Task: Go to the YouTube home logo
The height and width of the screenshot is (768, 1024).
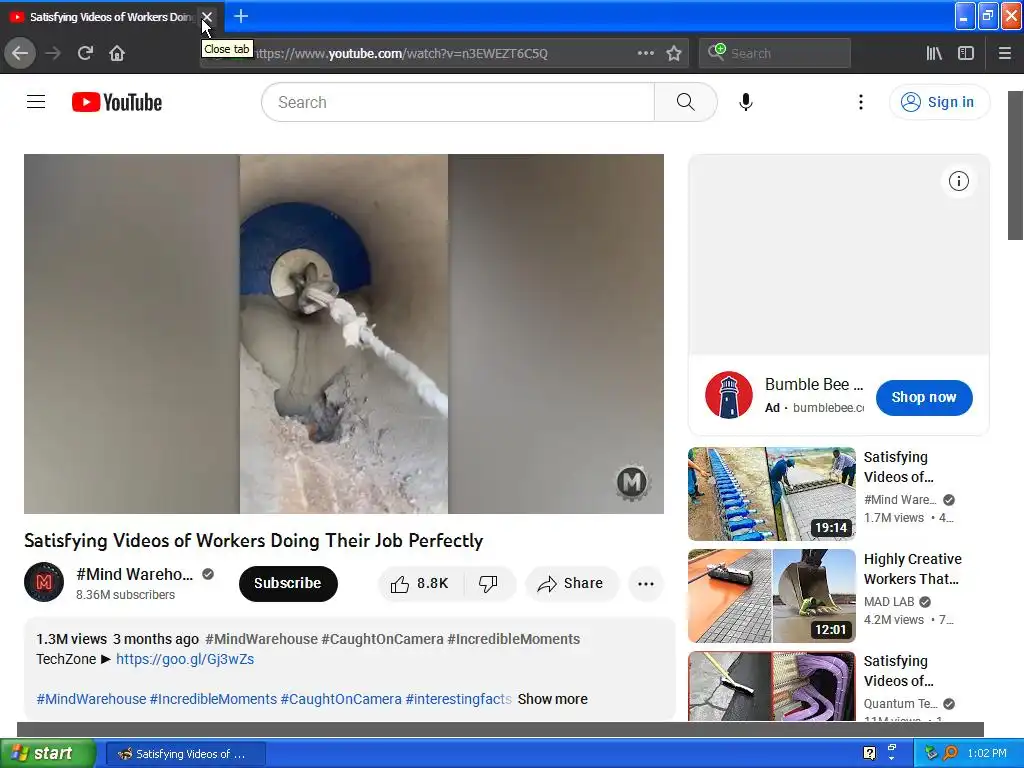Action: 117,102
